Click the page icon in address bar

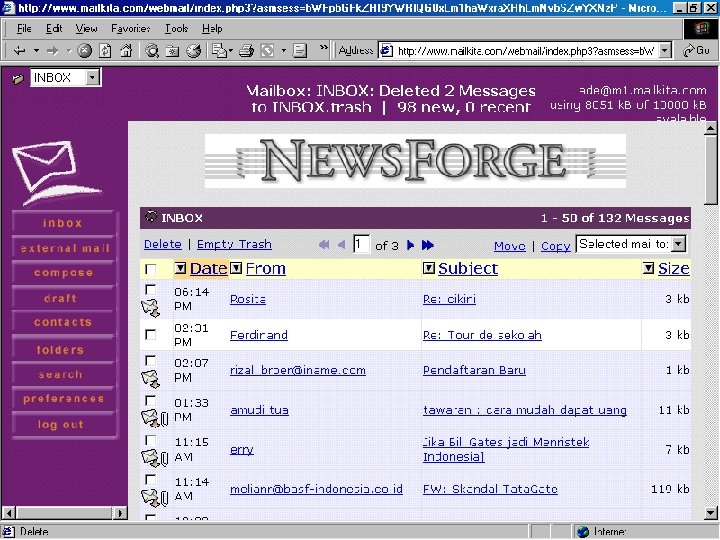pos(387,51)
